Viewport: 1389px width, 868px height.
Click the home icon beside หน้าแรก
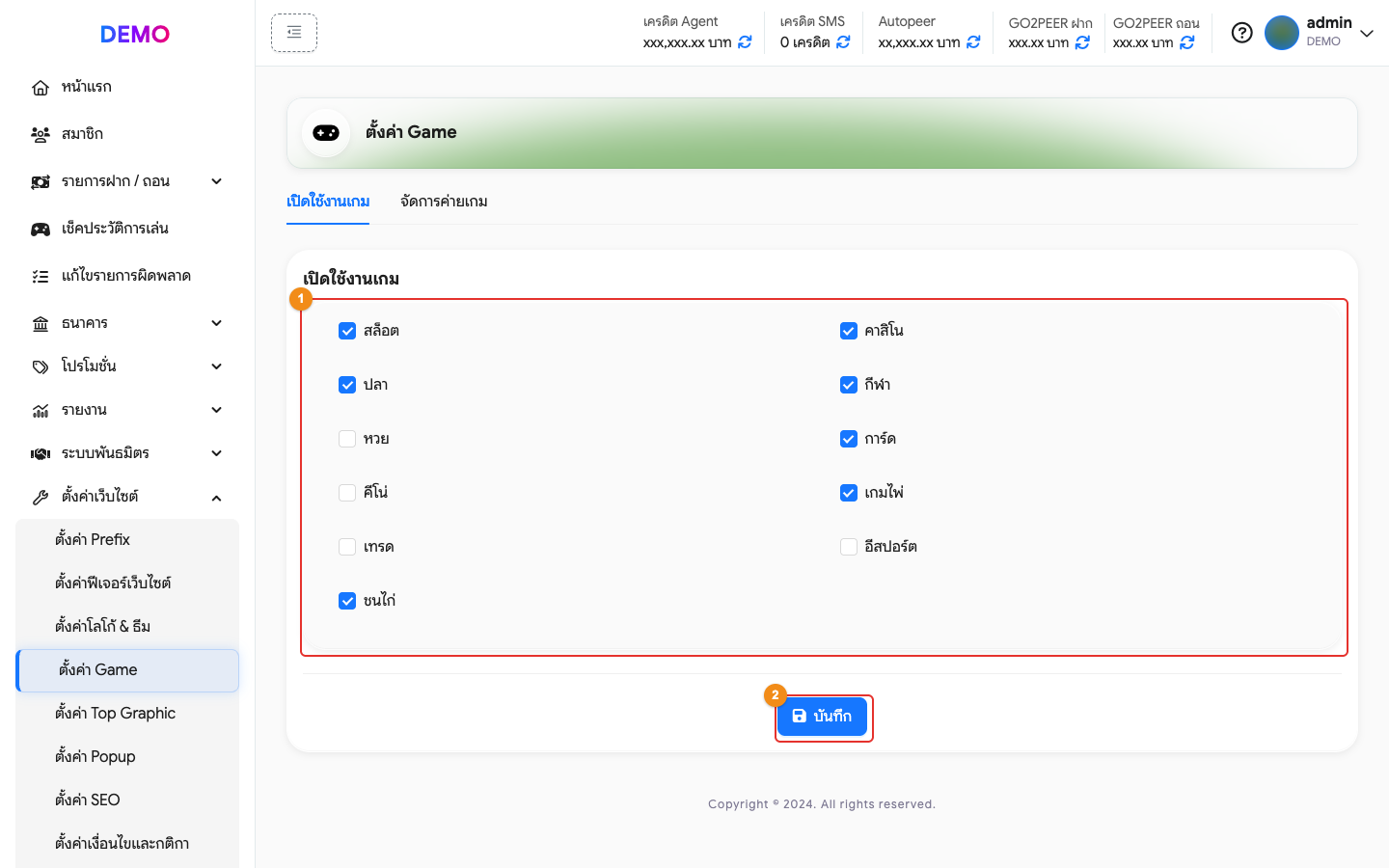[41, 88]
